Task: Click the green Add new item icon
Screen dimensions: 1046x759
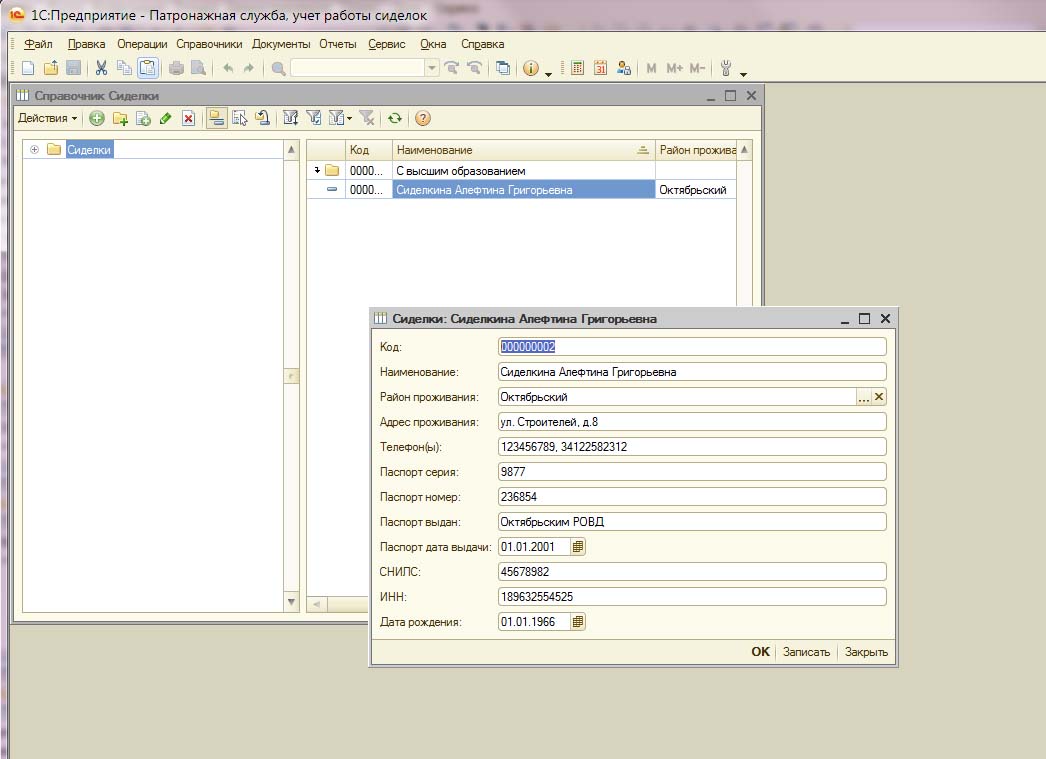Action: (97, 118)
